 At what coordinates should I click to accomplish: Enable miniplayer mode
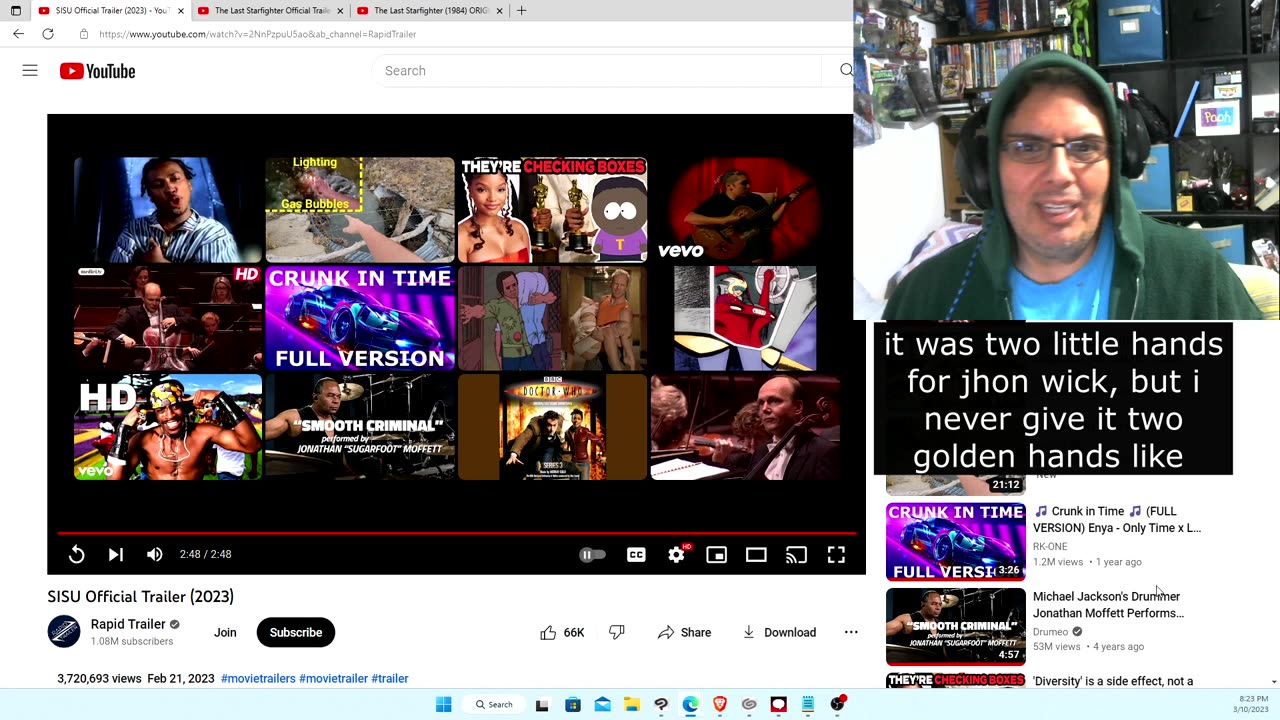point(716,555)
